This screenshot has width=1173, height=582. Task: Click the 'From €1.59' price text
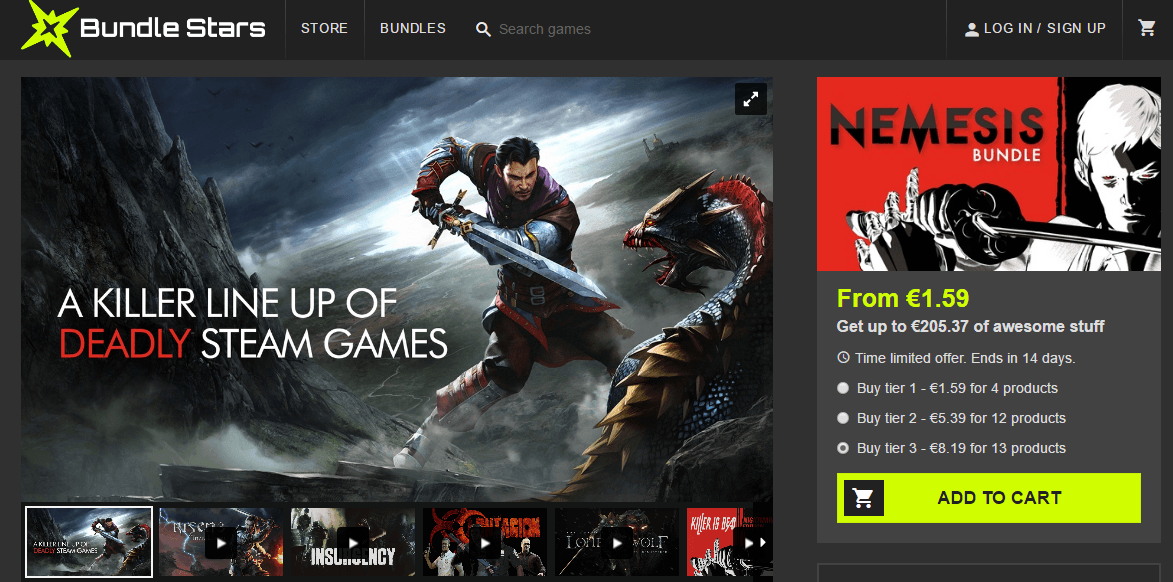click(903, 298)
